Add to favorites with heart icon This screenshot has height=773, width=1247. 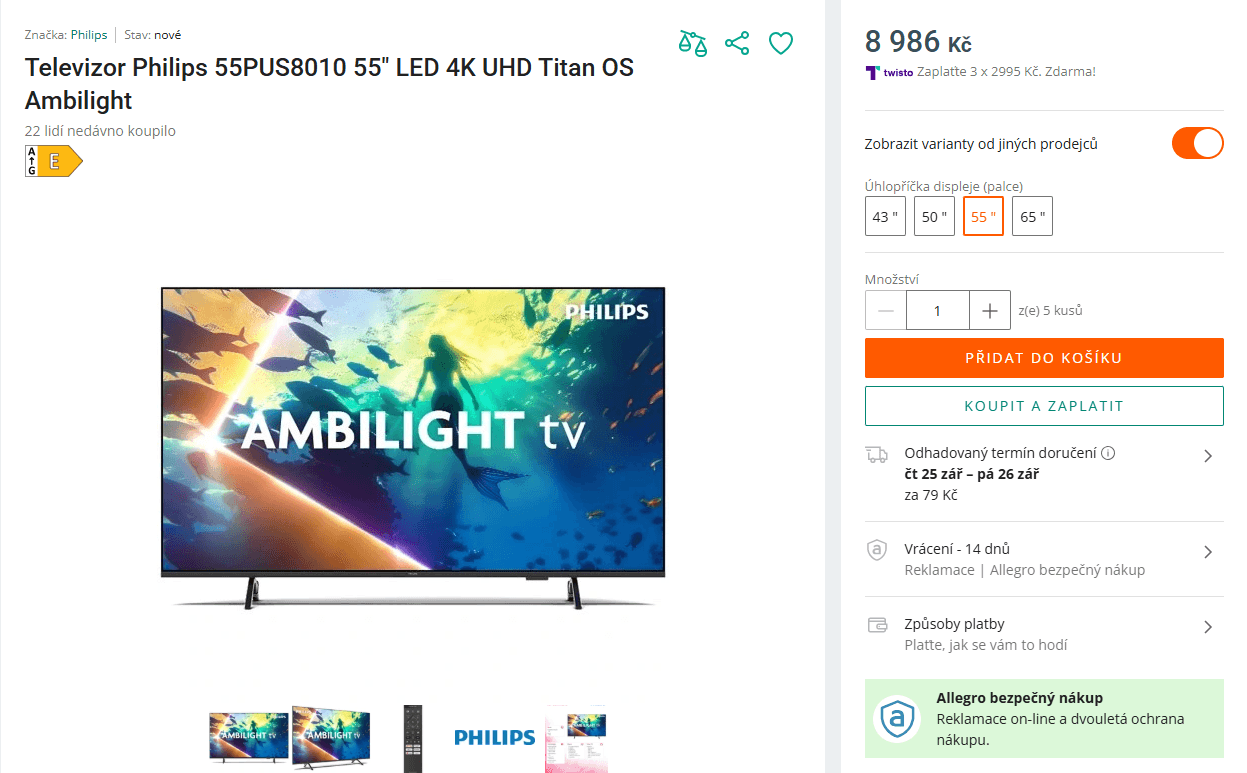click(781, 43)
